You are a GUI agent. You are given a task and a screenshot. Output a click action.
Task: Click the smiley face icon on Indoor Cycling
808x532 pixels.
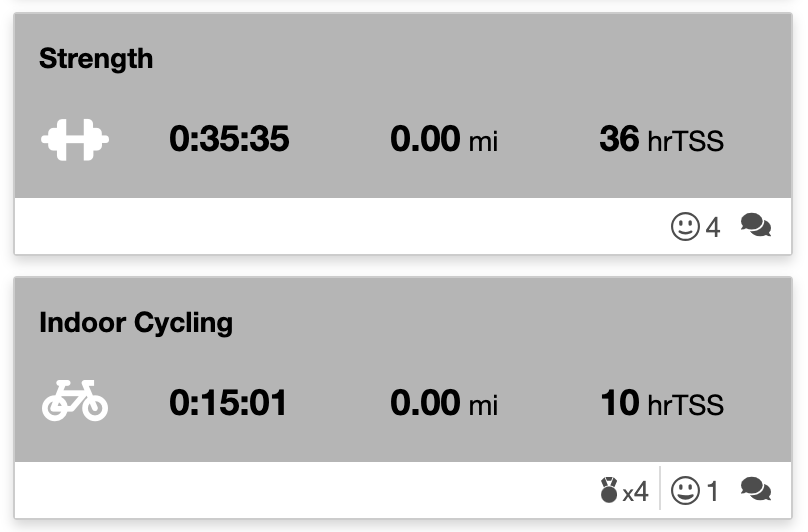click(x=685, y=491)
